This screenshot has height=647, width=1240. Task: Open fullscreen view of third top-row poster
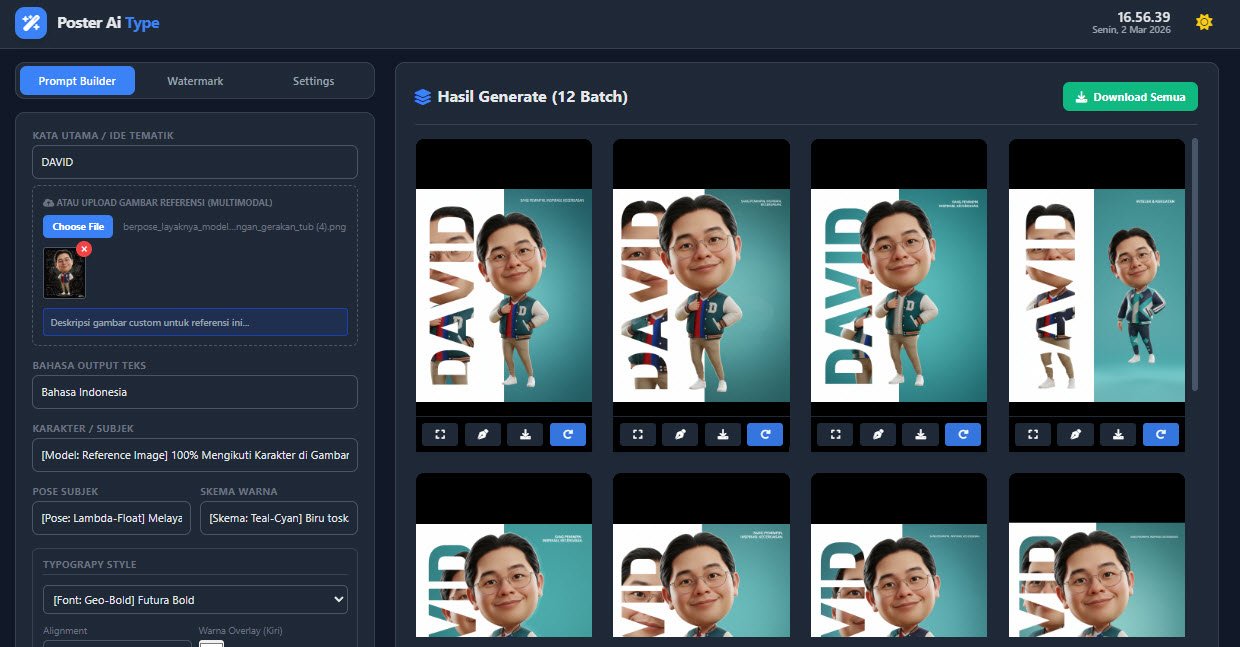(x=835, y=434)
